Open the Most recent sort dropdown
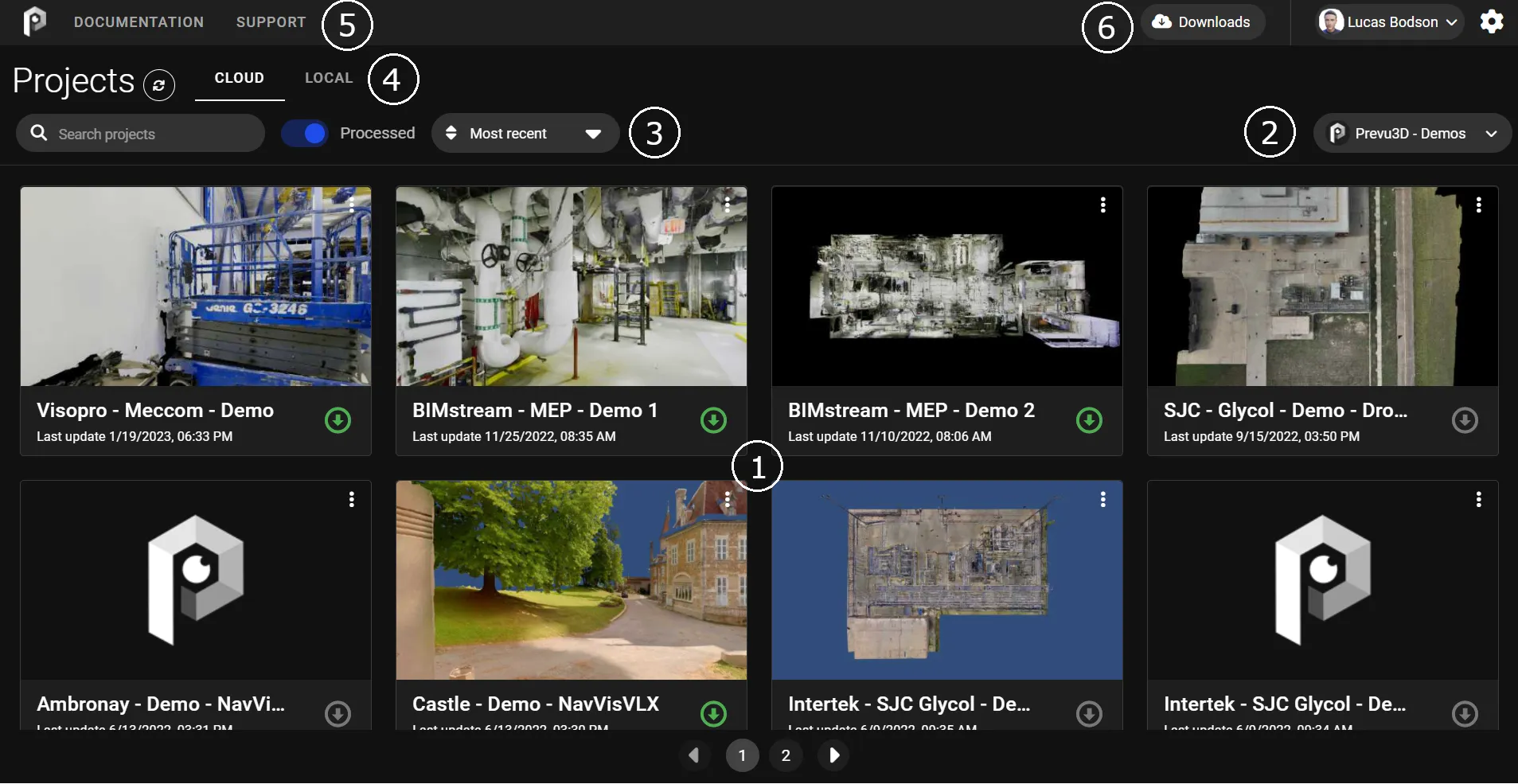The image size is (1518, 784). (x=525, y=133)
